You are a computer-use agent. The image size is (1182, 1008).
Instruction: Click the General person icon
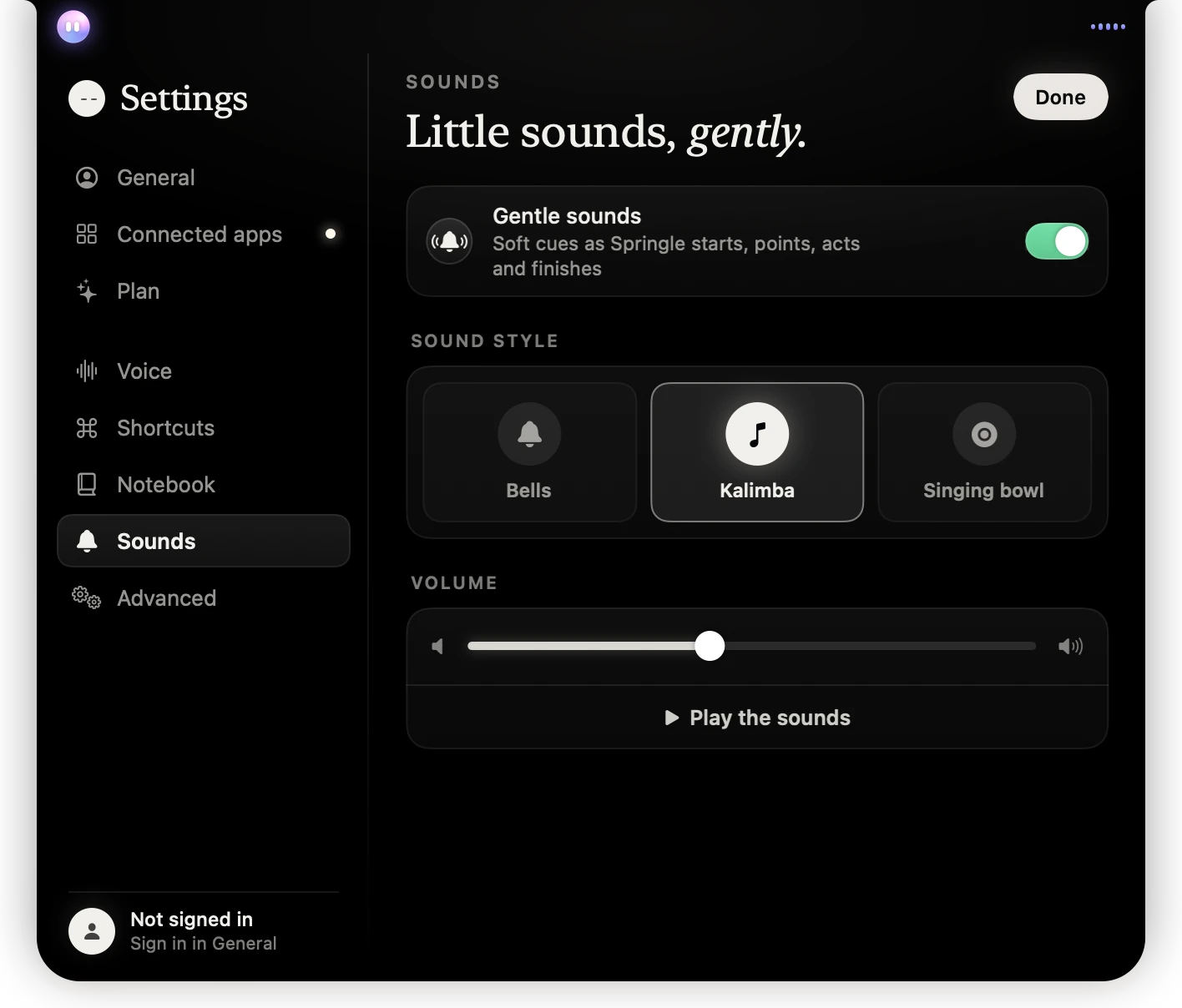tap(87, 178)
